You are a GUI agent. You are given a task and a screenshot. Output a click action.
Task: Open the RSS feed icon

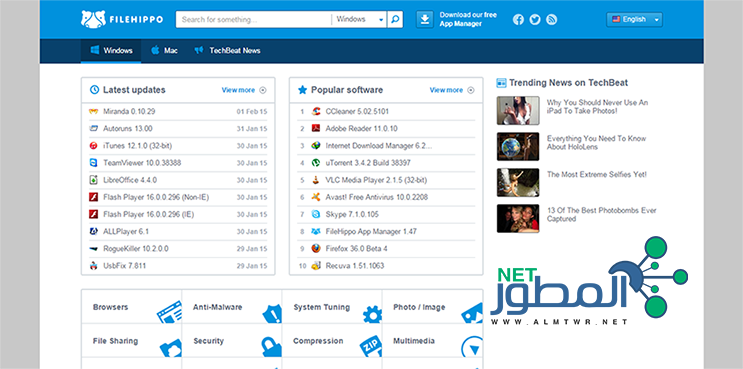[551, 19]
